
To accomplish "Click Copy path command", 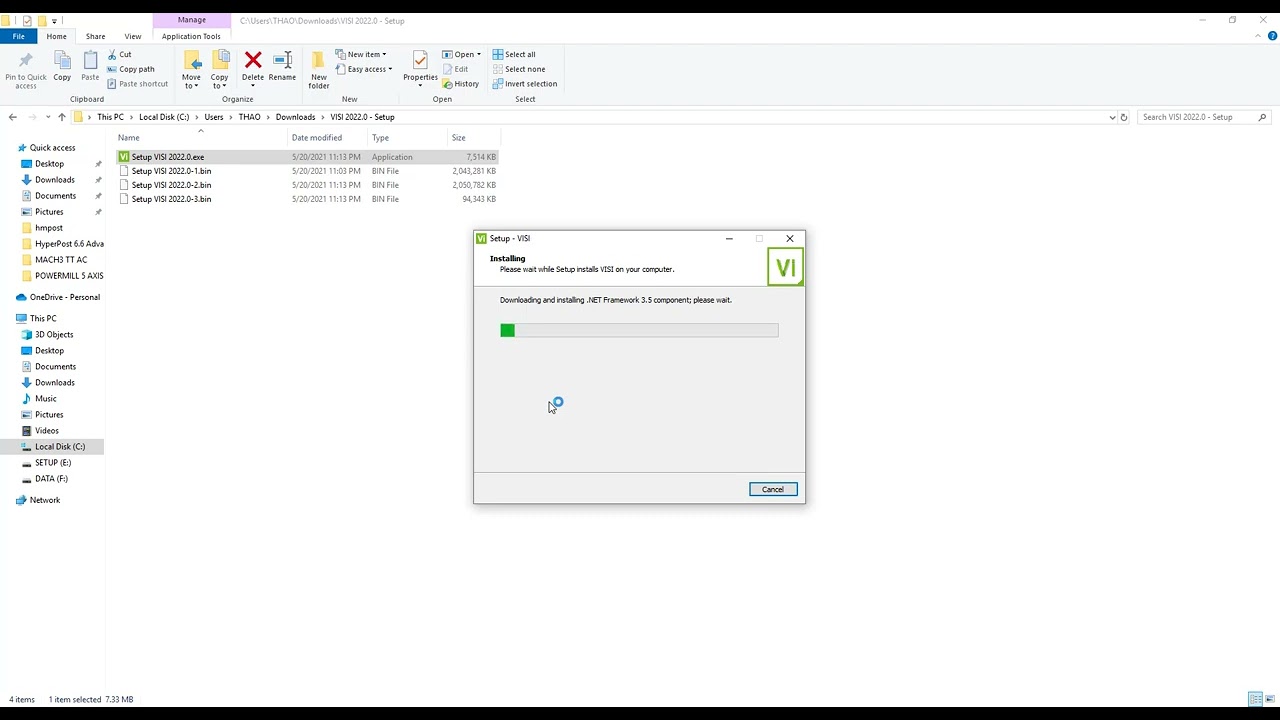I will point(131,69).
